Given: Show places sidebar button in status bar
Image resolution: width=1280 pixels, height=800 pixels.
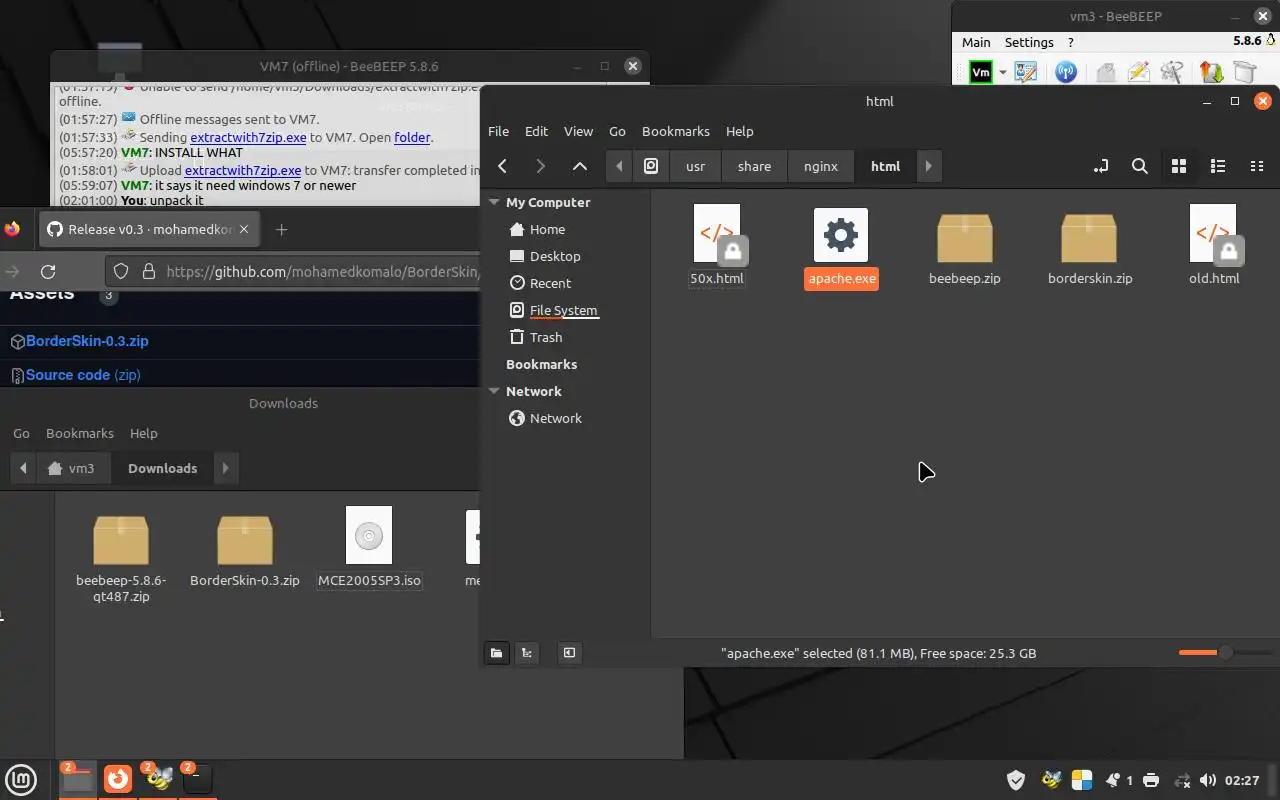Looking at the screenshot, I should (x=496, y=653).
